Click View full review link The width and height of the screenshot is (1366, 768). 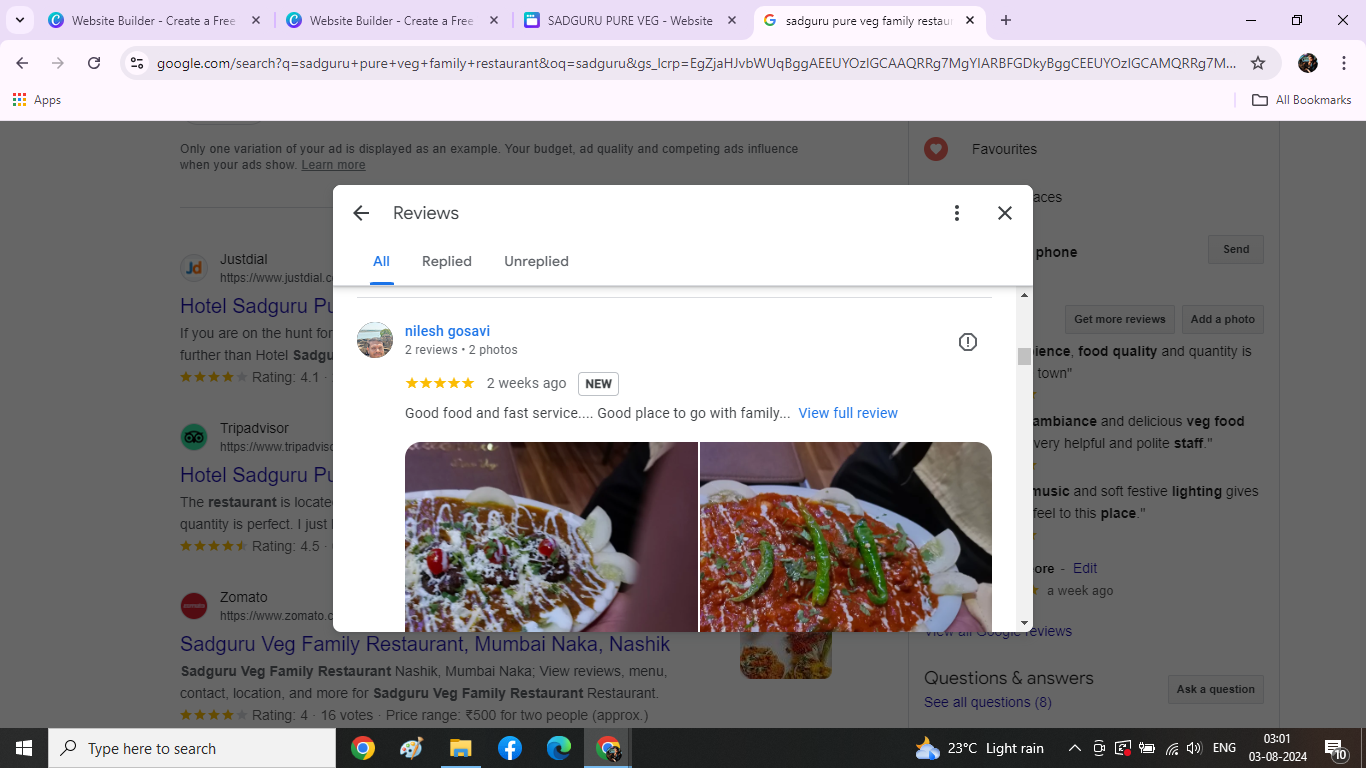(x=848, y=413)
